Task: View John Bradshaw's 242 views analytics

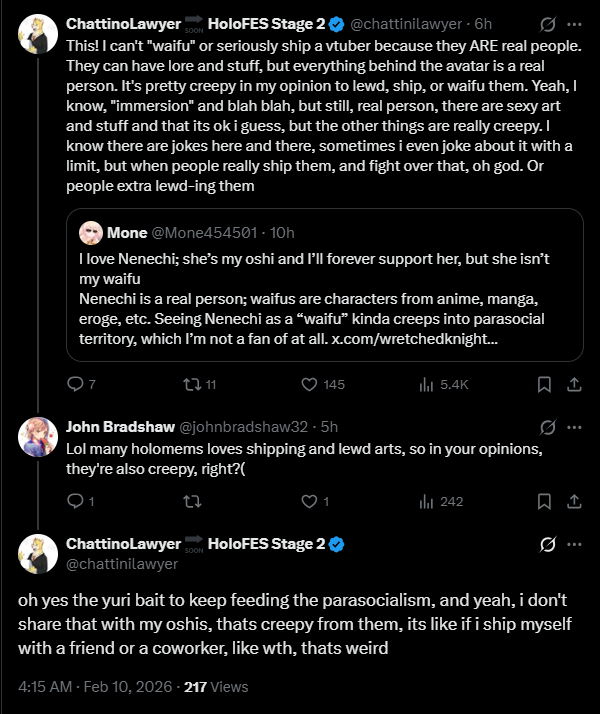Action: (x=427, y=501)
